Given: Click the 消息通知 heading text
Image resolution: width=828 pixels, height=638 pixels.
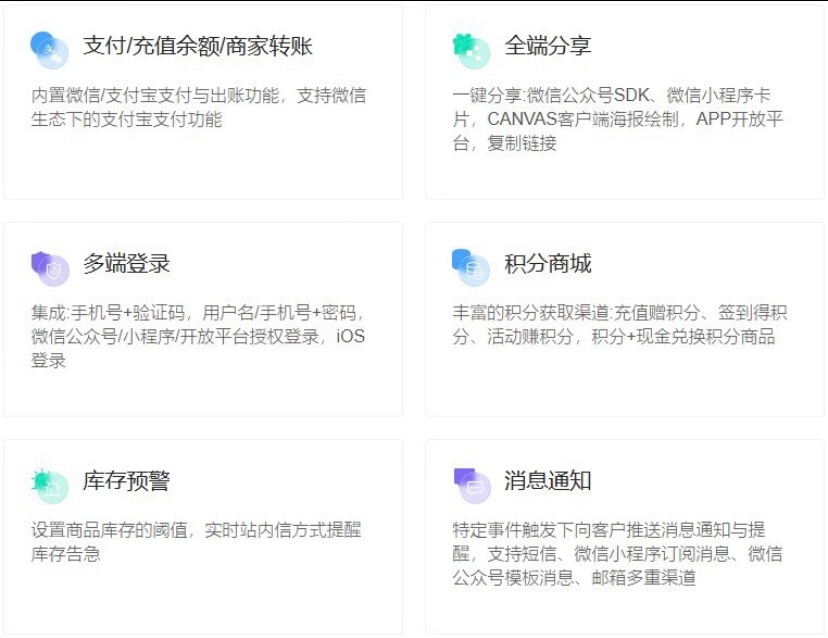Looking at the screenshot, I should click(x=548, y=481).
